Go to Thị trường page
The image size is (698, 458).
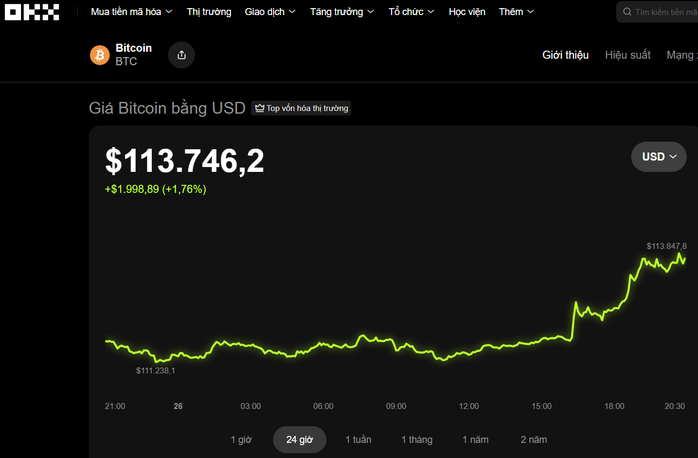pyautogui.click(x=209, y=12)
